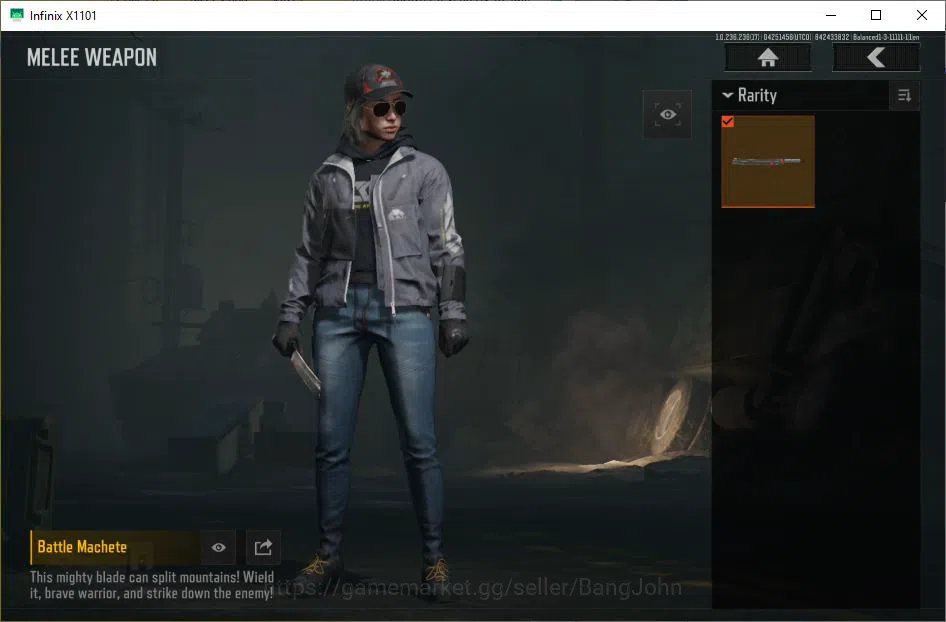Uncheck the equipped machete checkbox
Screen dimensions: 946x622
pos(728,122)
